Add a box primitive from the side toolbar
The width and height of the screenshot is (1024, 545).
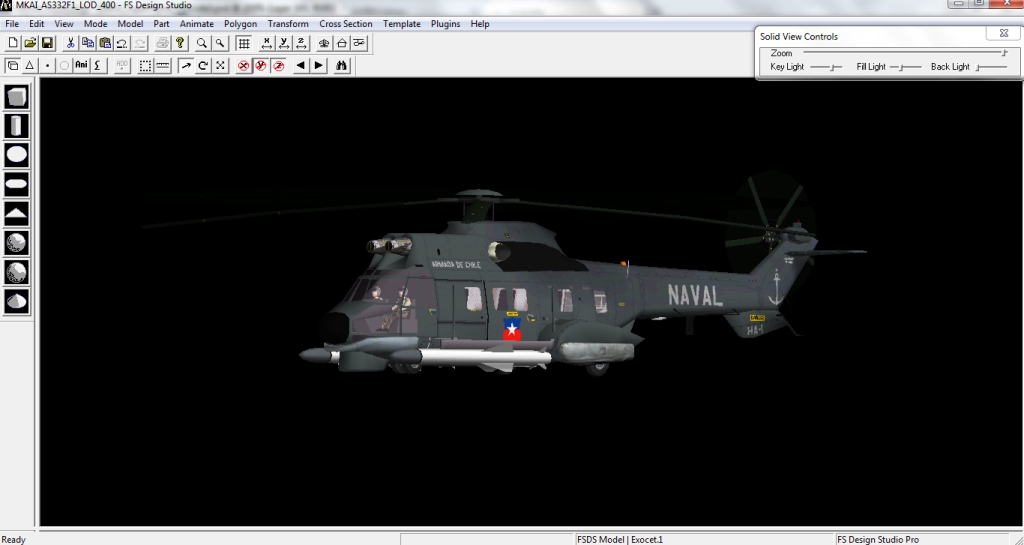coord(16,97)
